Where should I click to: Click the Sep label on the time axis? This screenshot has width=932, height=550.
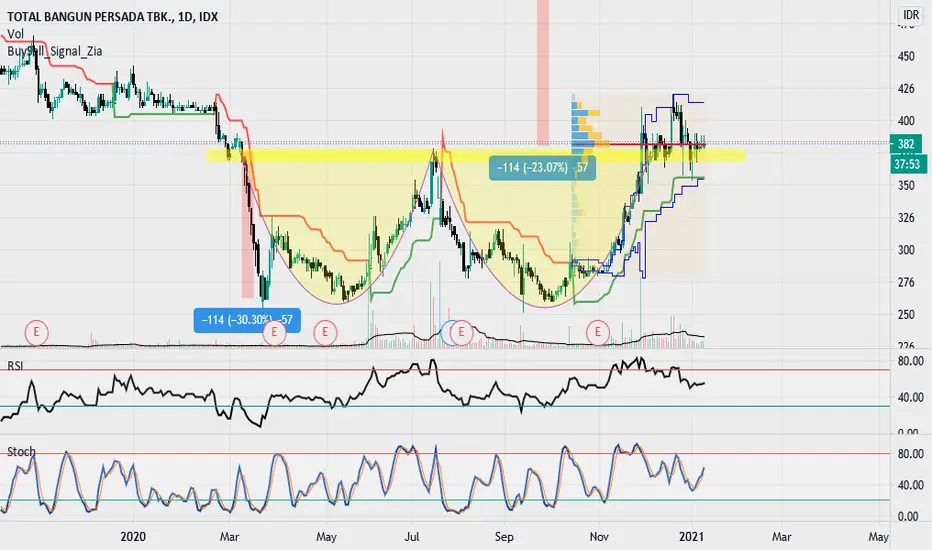pos(504,536)
